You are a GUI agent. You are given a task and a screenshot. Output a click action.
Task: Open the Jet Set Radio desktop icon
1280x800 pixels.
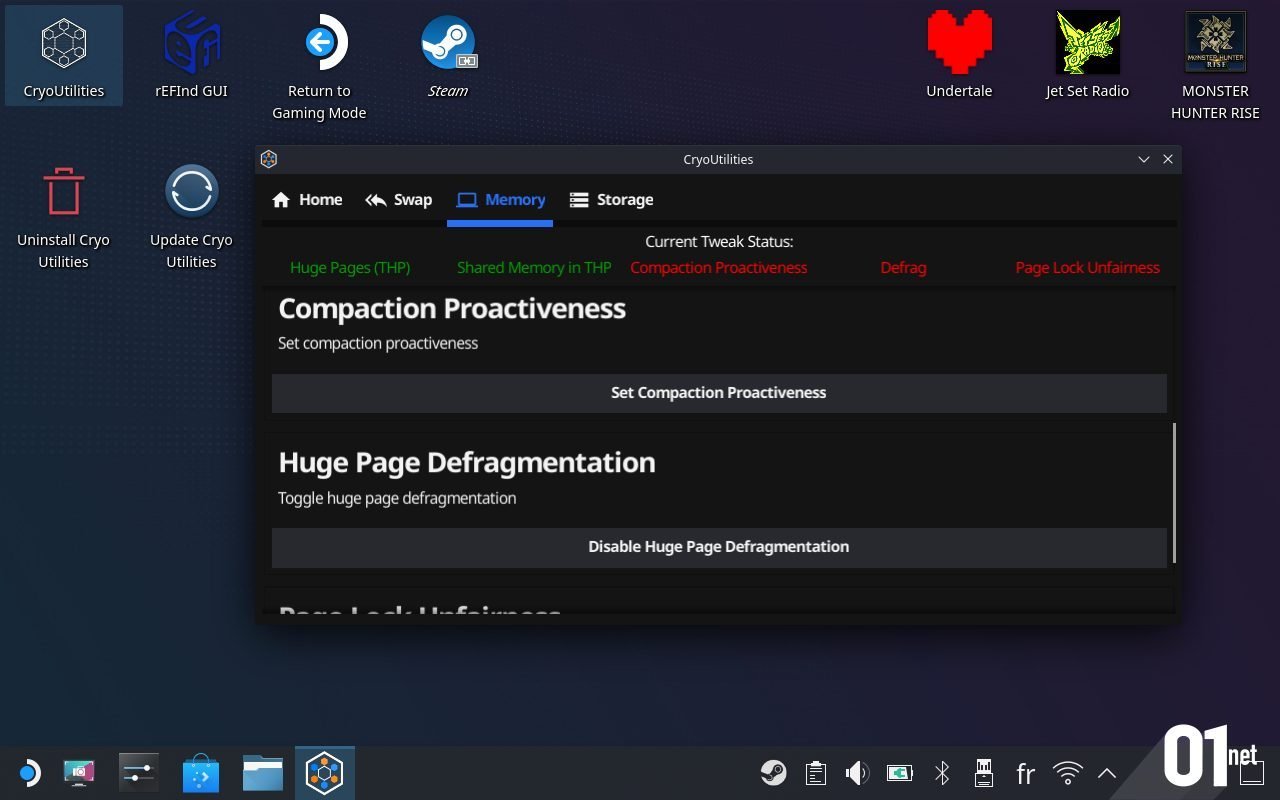coord(1087,56)
